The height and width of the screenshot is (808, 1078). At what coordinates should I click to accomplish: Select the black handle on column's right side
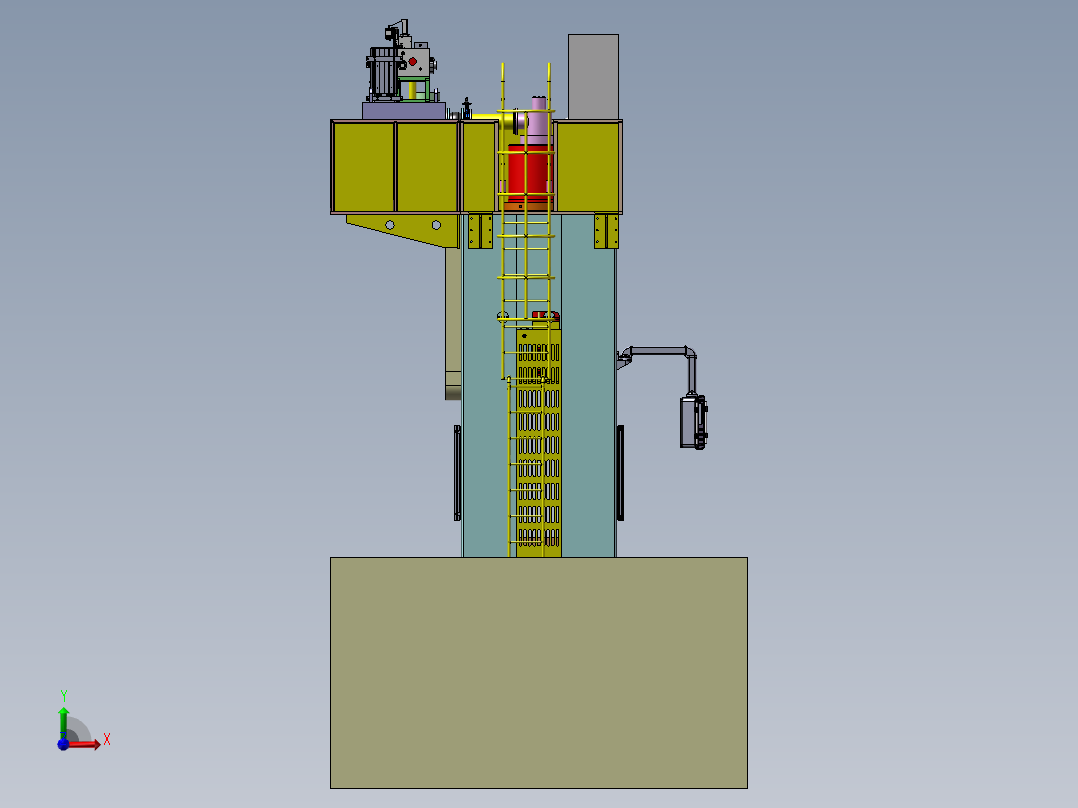tap(620, 473)
